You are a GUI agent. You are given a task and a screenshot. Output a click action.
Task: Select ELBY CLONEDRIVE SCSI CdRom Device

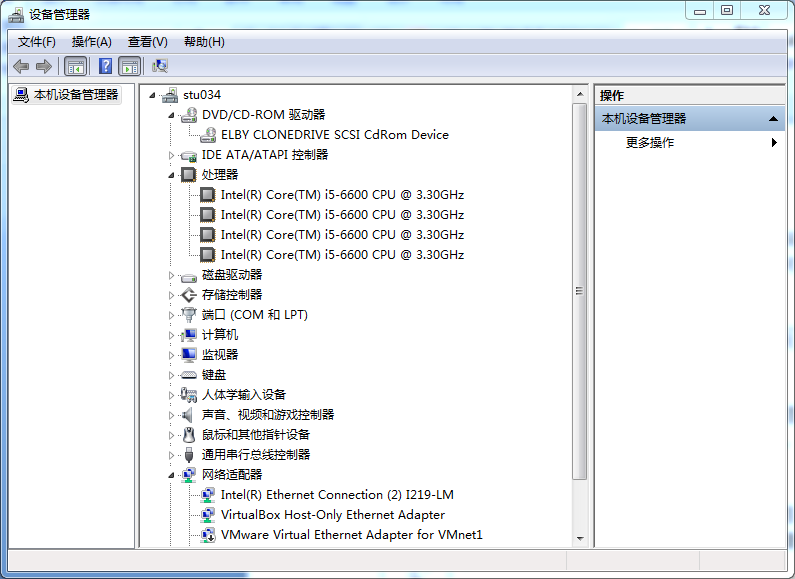(x=335, y=135)
